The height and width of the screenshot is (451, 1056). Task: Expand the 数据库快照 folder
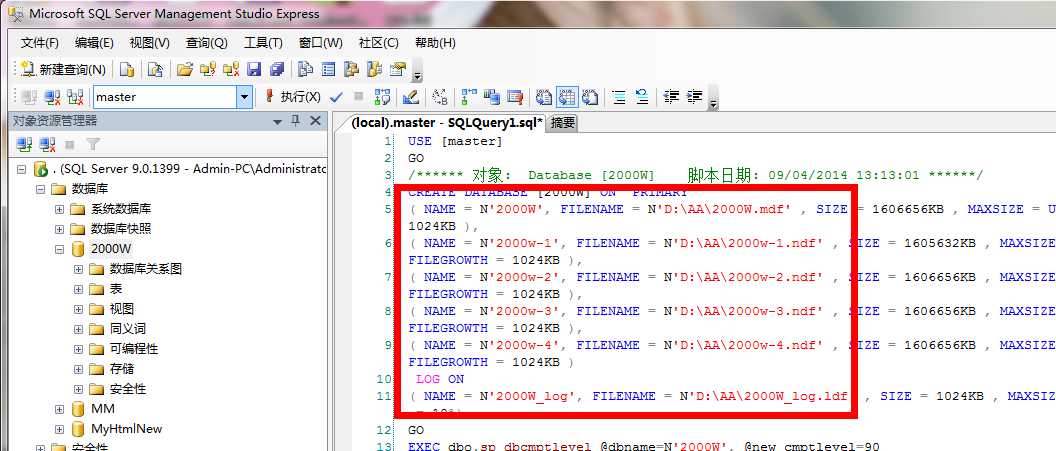pos(59,229)
